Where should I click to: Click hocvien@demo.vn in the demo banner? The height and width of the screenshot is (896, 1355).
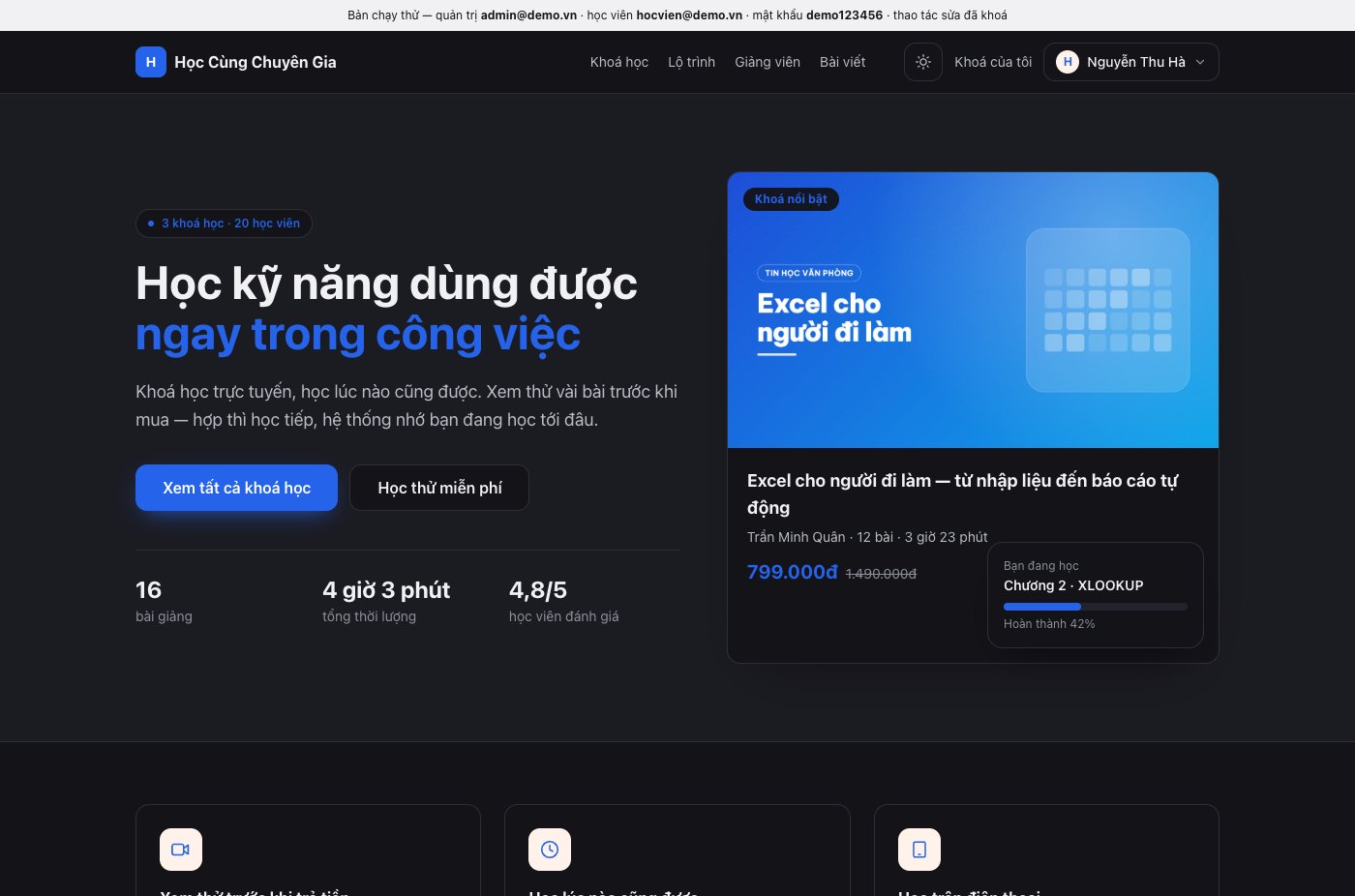click(689, 15)
